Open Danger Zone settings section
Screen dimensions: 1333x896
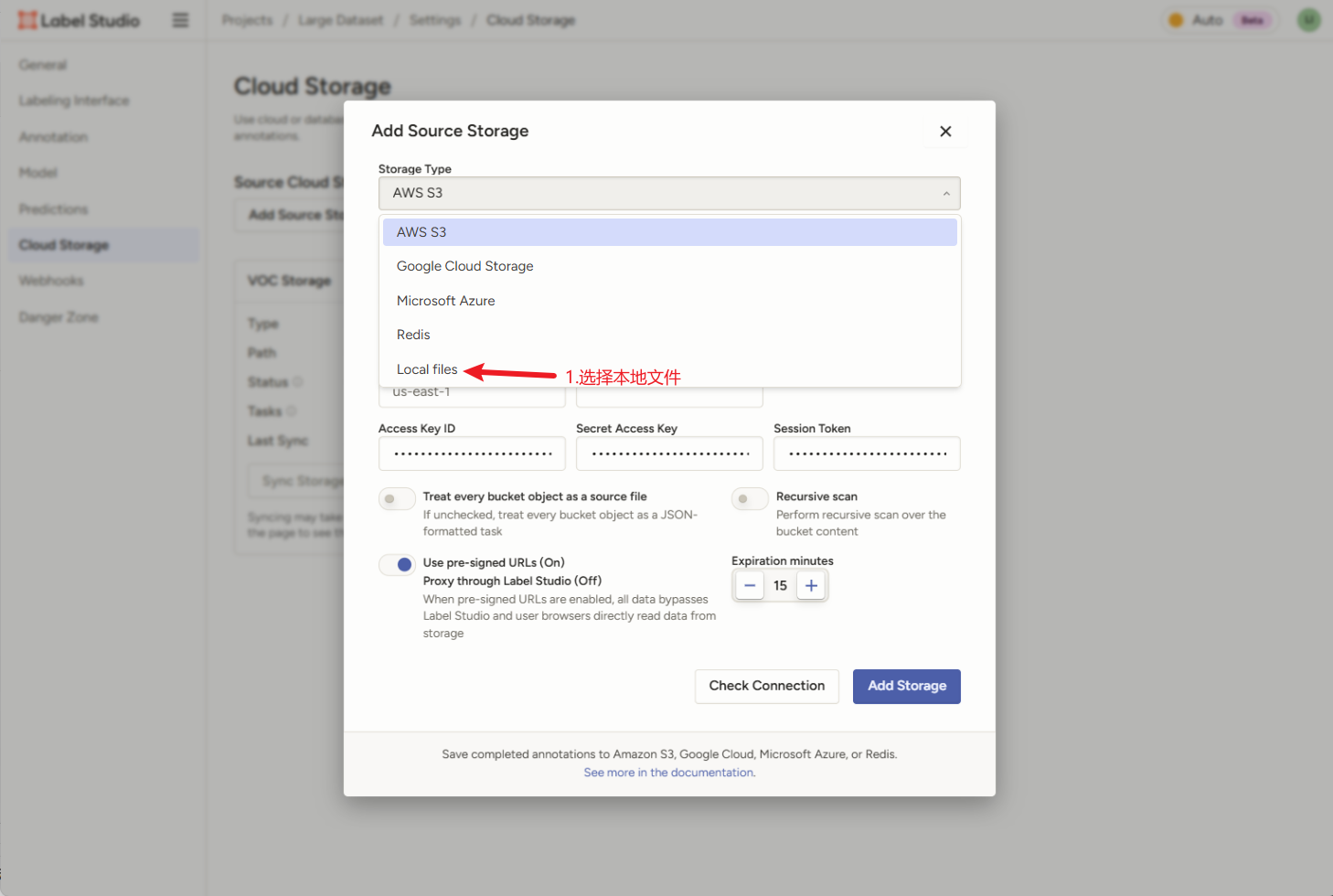(x=103, y=317)
